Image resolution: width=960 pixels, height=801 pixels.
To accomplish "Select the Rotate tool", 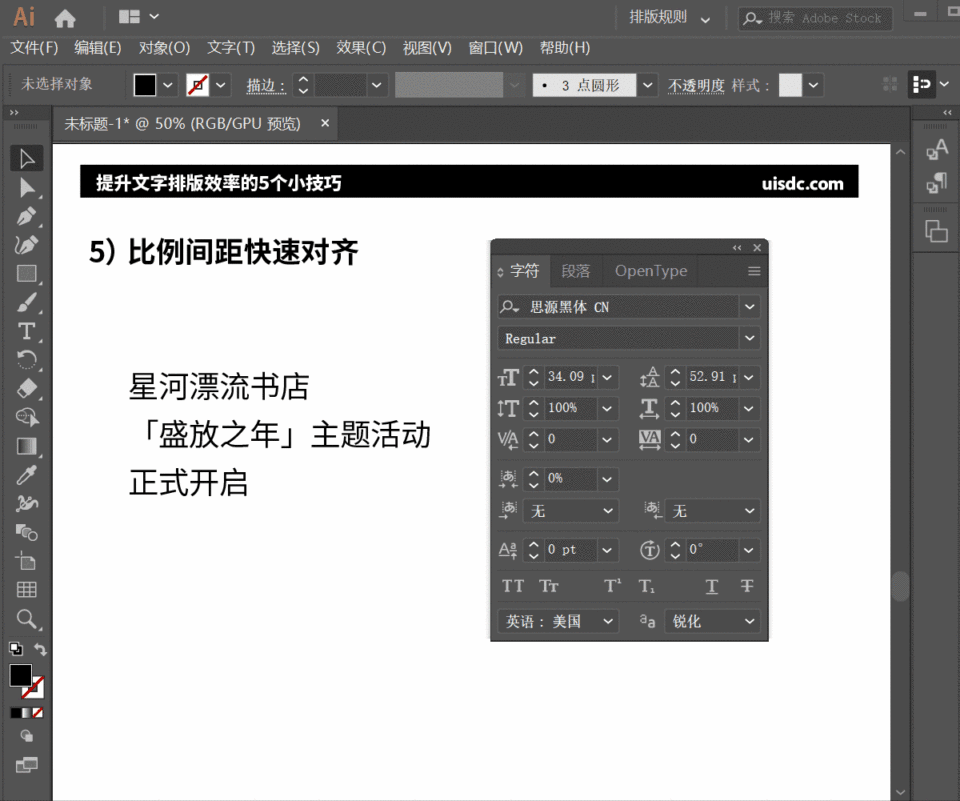I will coord(27,359).
